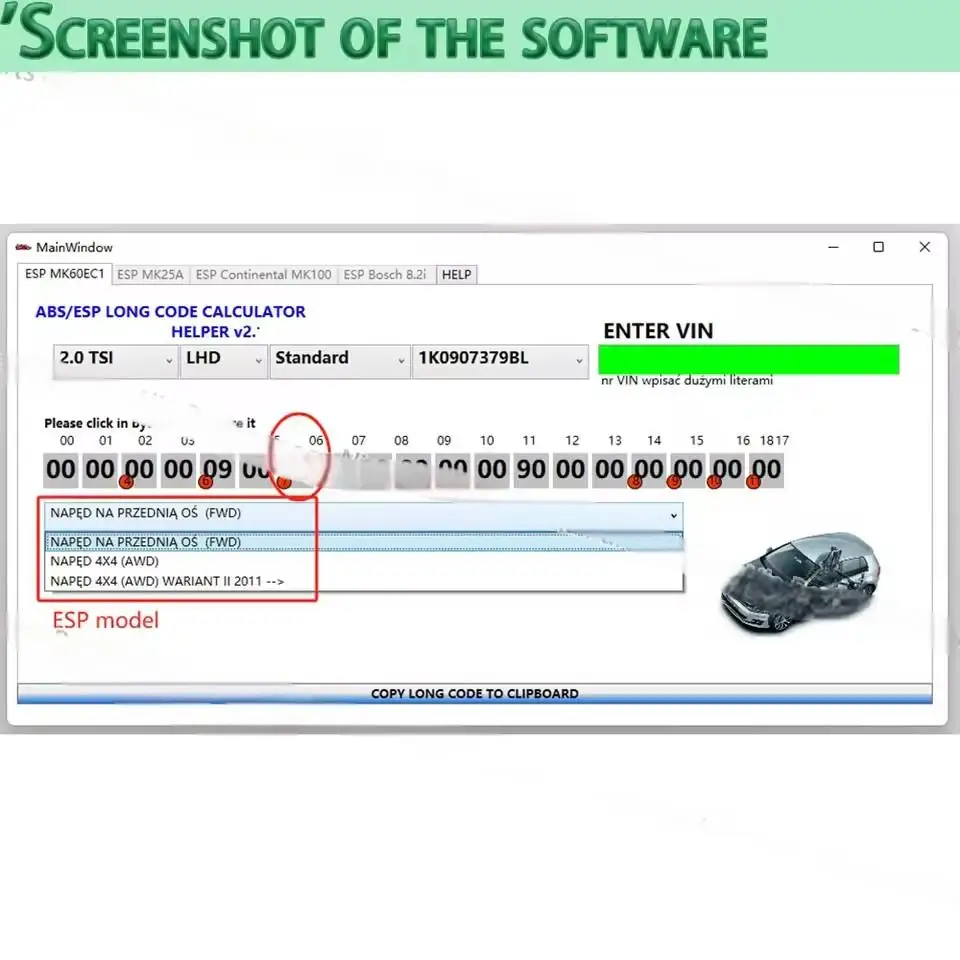Click byte box 11 showing value 90
Image resolution: width=960 pixels, height=960 pixels.
coord(529,468)
